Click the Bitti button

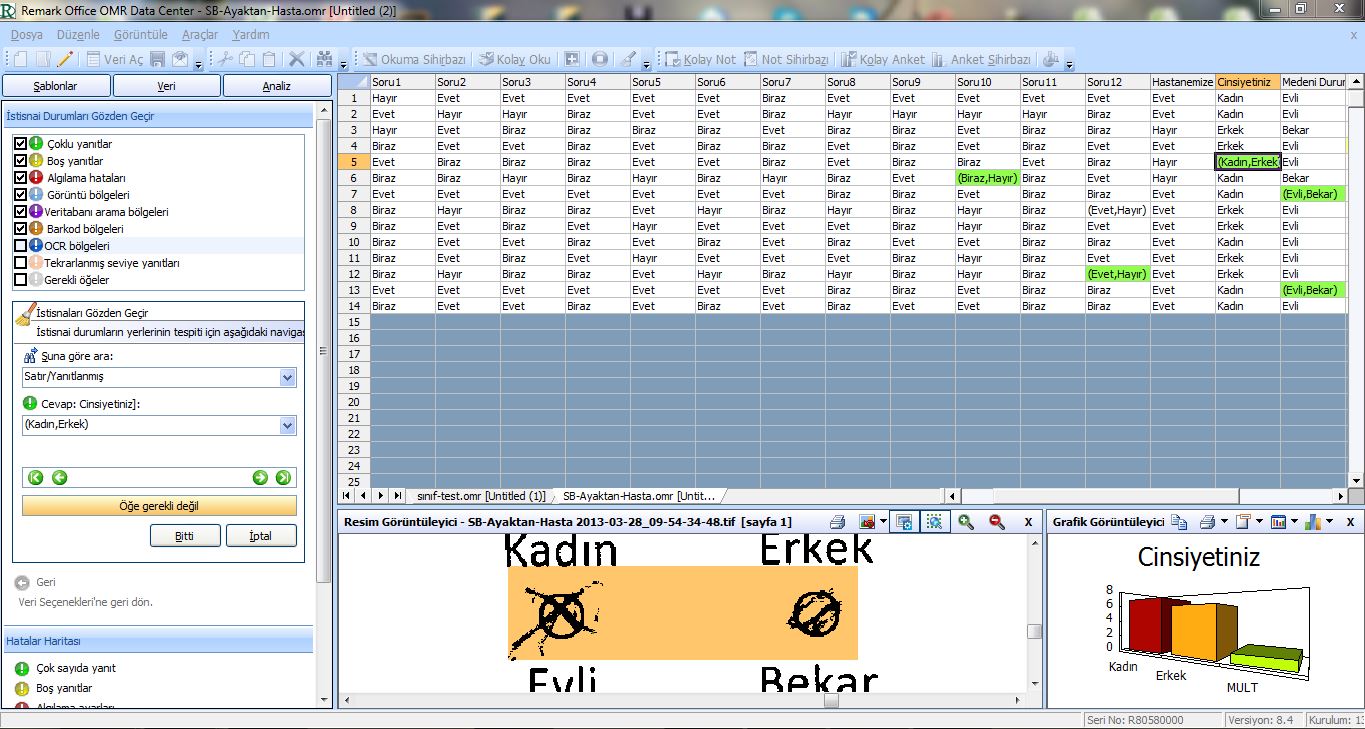tap(184, 535)
